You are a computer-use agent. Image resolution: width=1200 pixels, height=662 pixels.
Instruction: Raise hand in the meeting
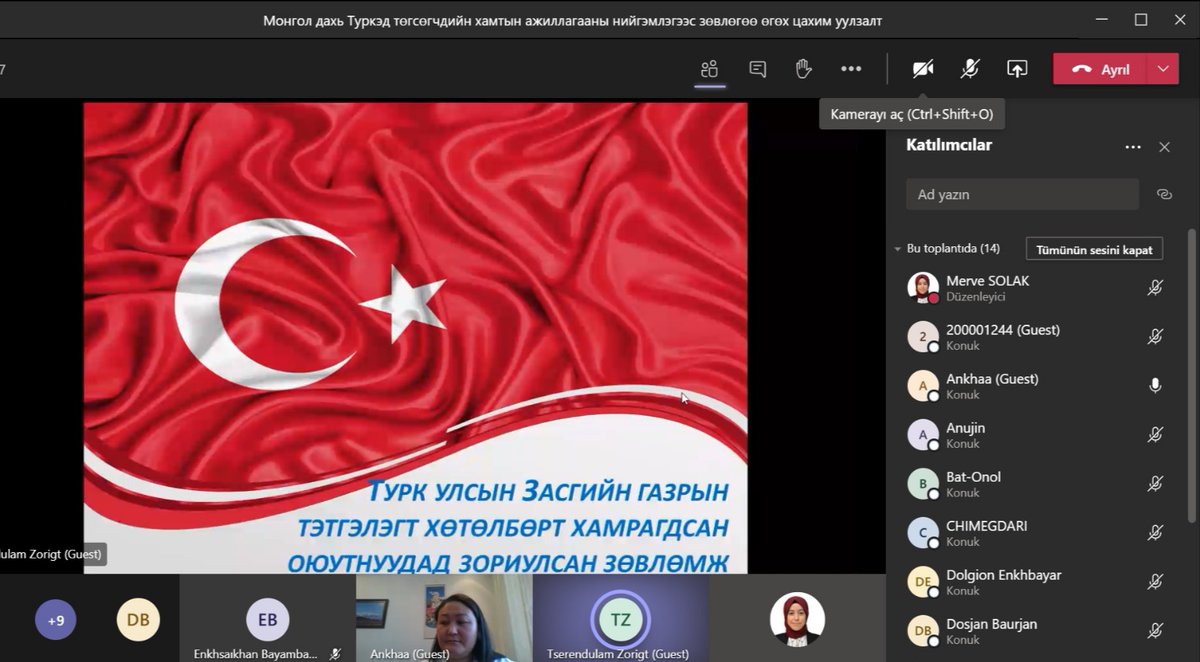tap(803, 69)
